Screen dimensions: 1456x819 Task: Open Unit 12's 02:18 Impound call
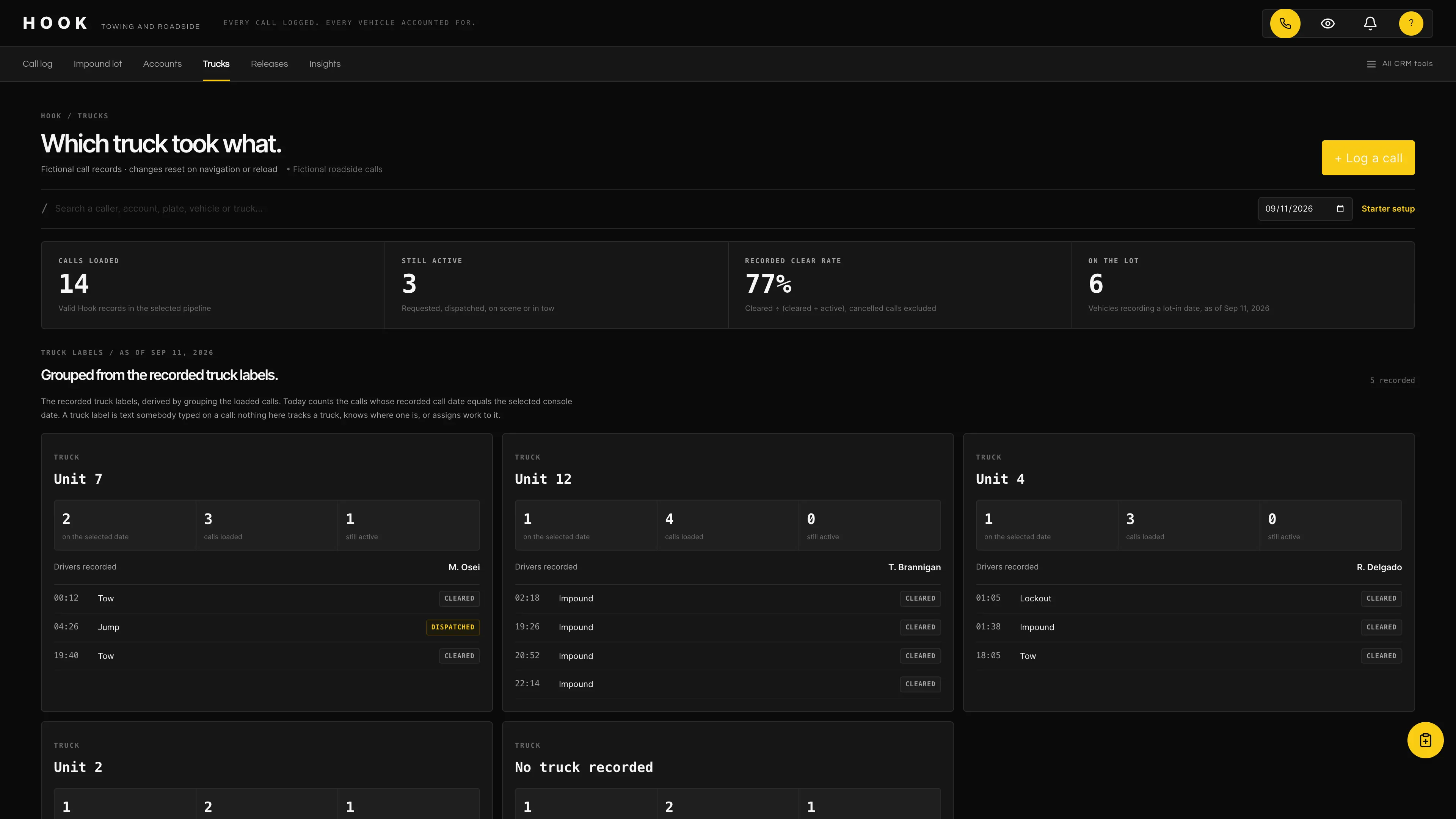728,598
